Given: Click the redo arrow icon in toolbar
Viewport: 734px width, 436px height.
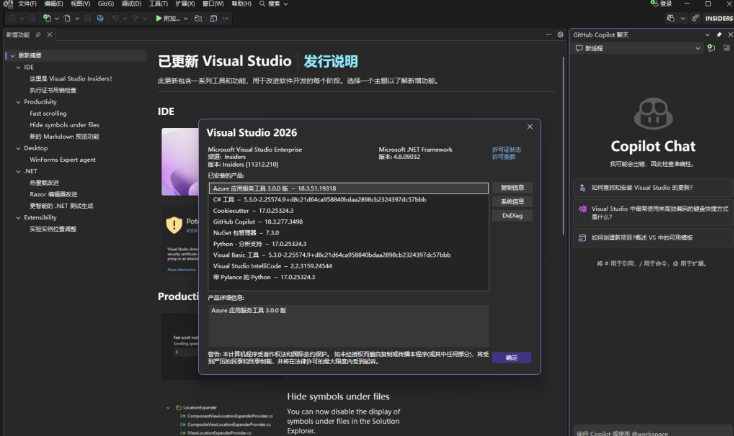Looking at the screenshot, I should click(136, 18).
